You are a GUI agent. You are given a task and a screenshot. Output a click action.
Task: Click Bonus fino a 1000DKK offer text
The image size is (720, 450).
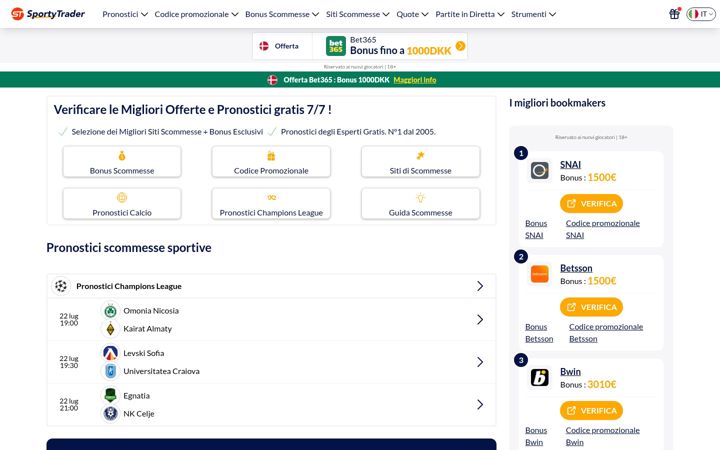pyautogui.click(x=400, y=51)
